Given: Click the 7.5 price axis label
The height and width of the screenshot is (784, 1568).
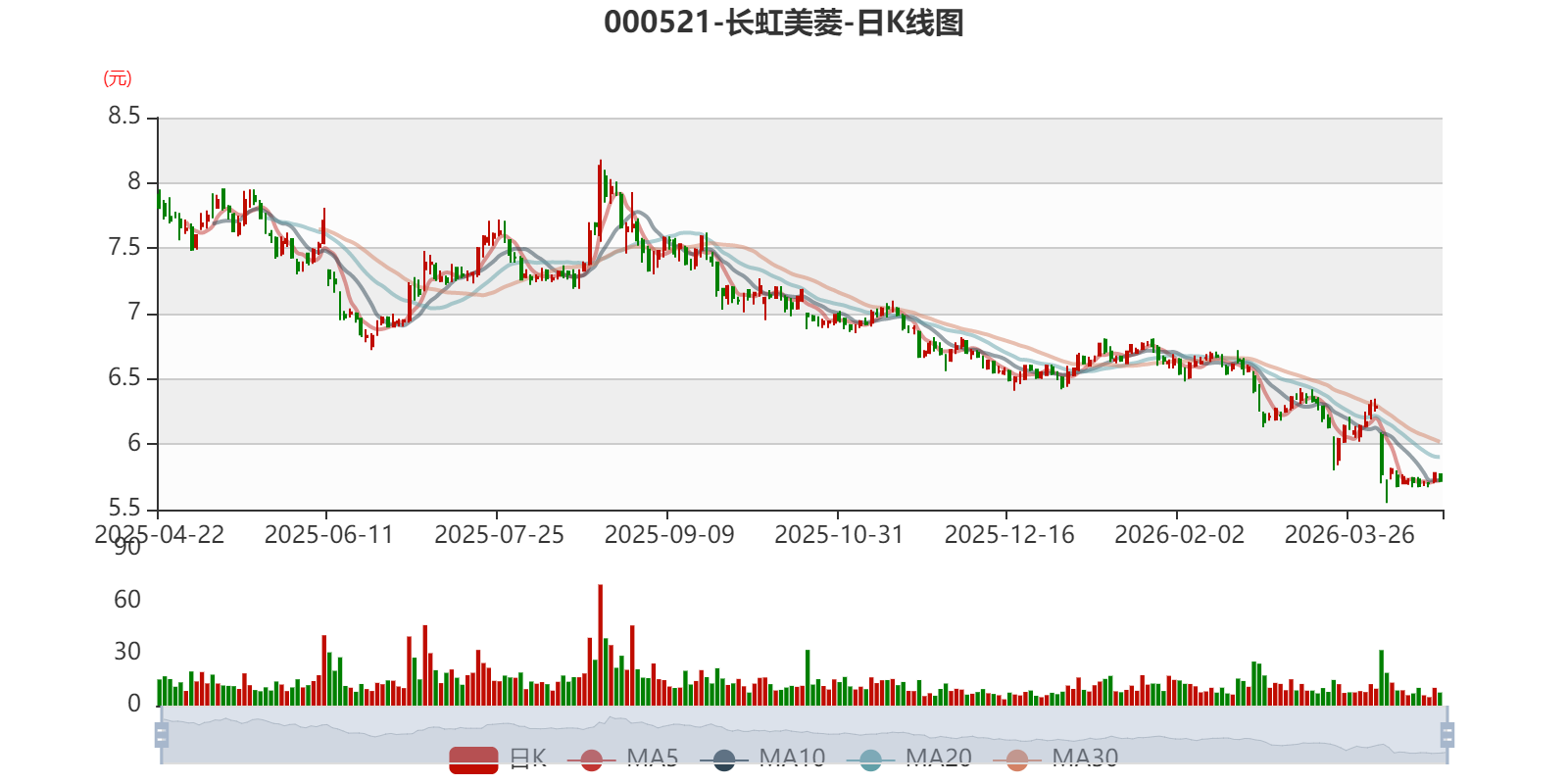Looking at the screenshot, I should click(124, 248).
